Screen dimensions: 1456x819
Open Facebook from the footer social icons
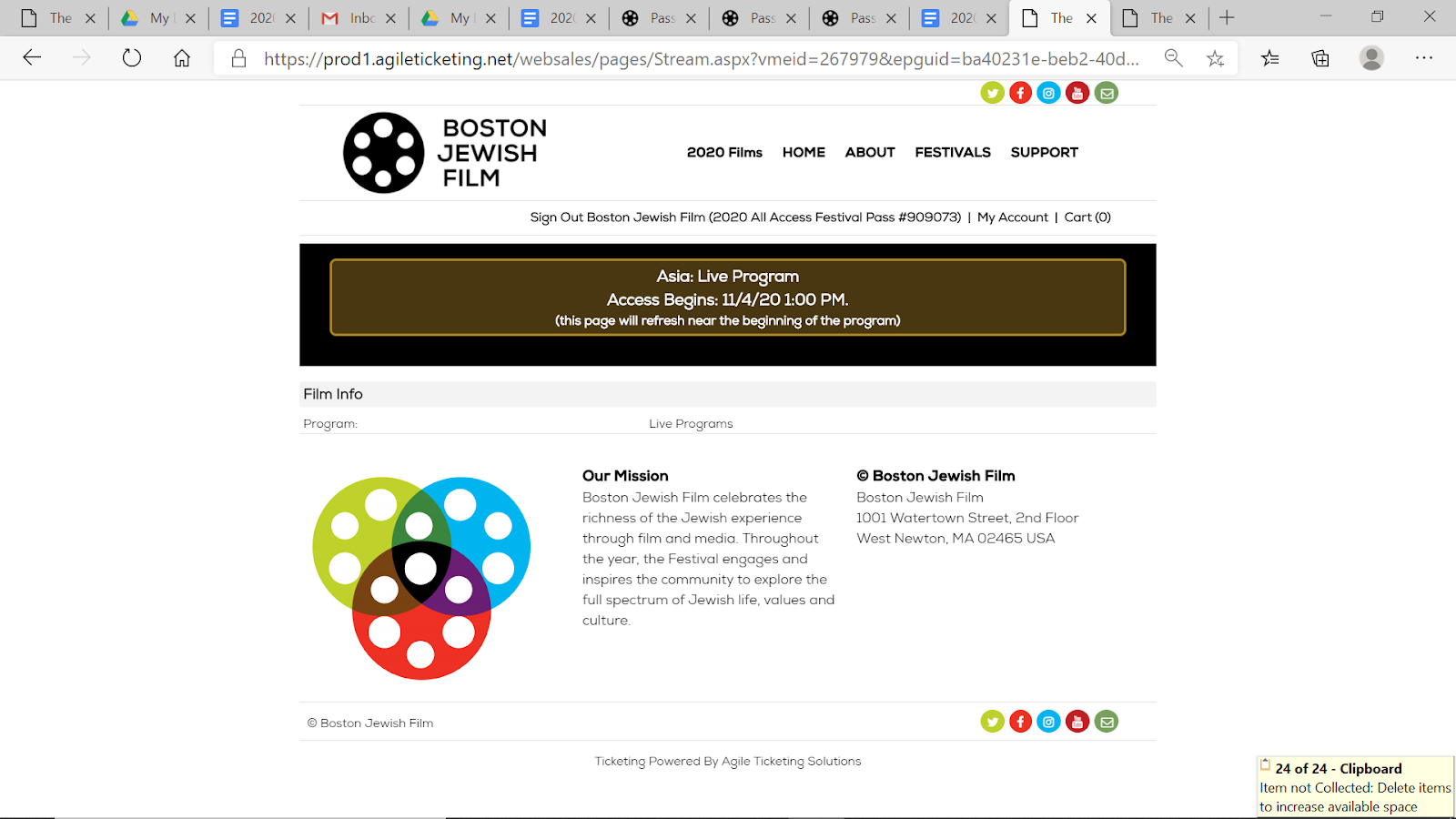click(1020, 722)
